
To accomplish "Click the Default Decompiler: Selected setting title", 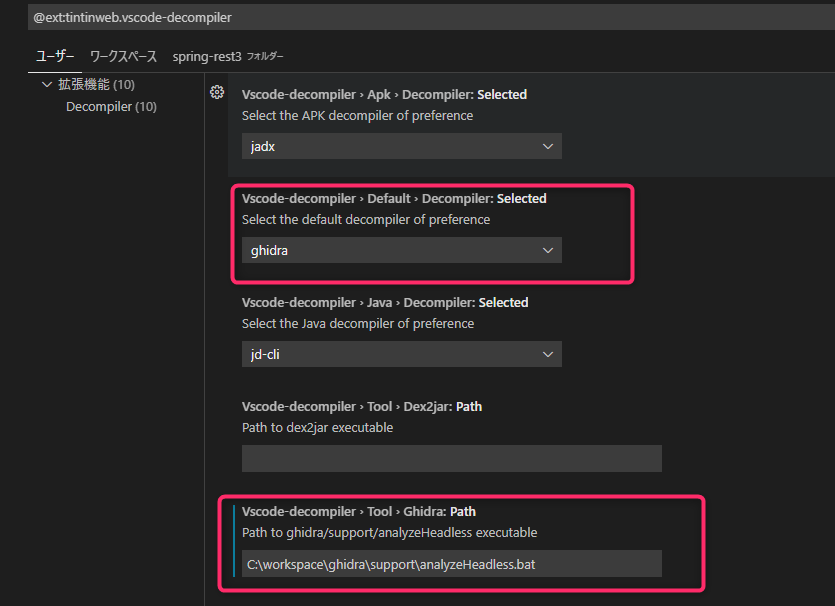I will 394,199.
